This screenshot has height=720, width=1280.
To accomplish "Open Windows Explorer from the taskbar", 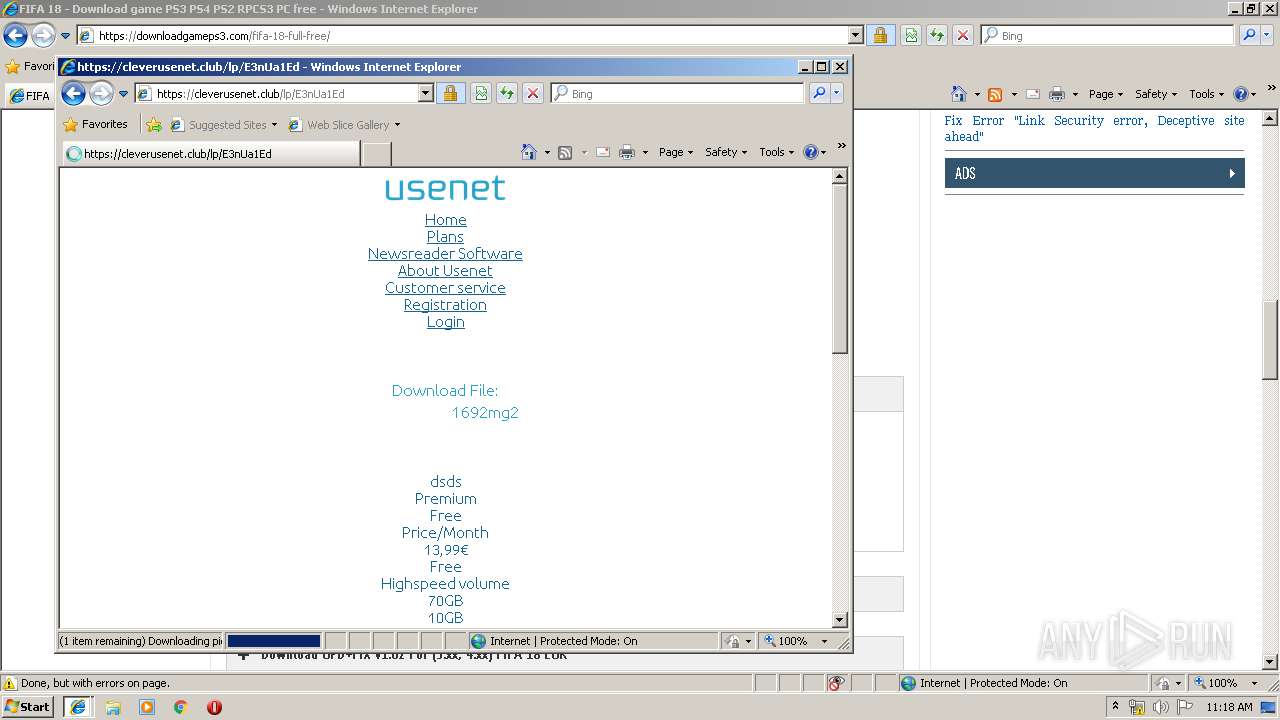I will (113, 707).
